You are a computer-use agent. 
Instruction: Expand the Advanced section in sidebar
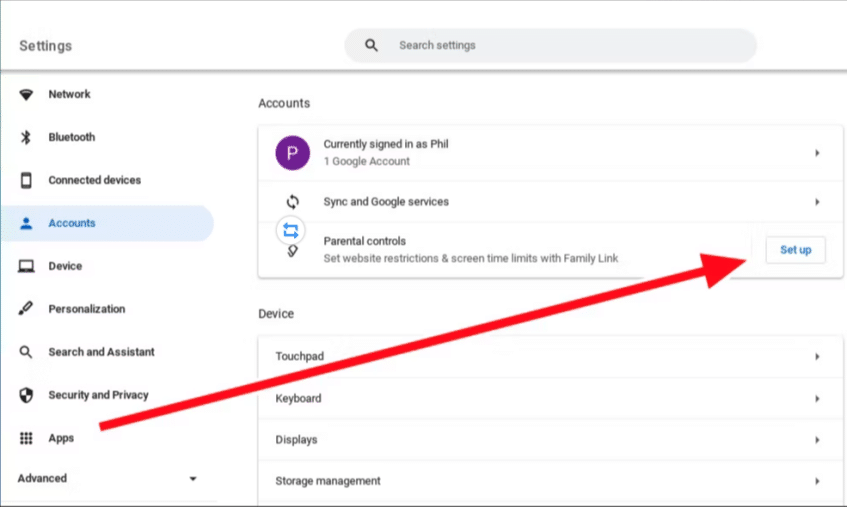point(193,479)
